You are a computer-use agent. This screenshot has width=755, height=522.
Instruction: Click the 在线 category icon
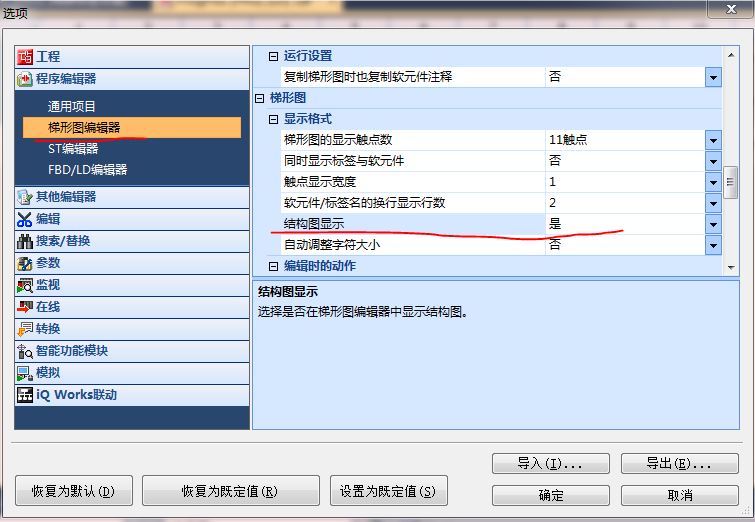coord(26,307)
